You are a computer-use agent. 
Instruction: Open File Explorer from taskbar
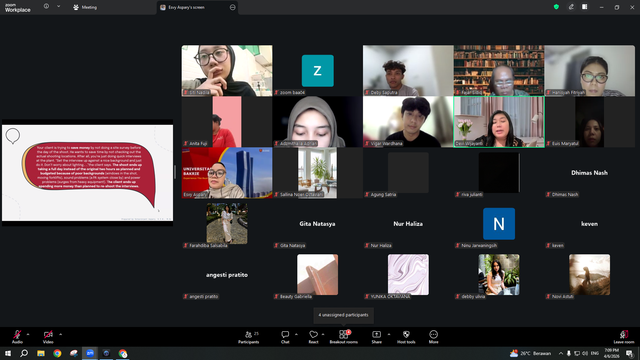click(41, 353)
